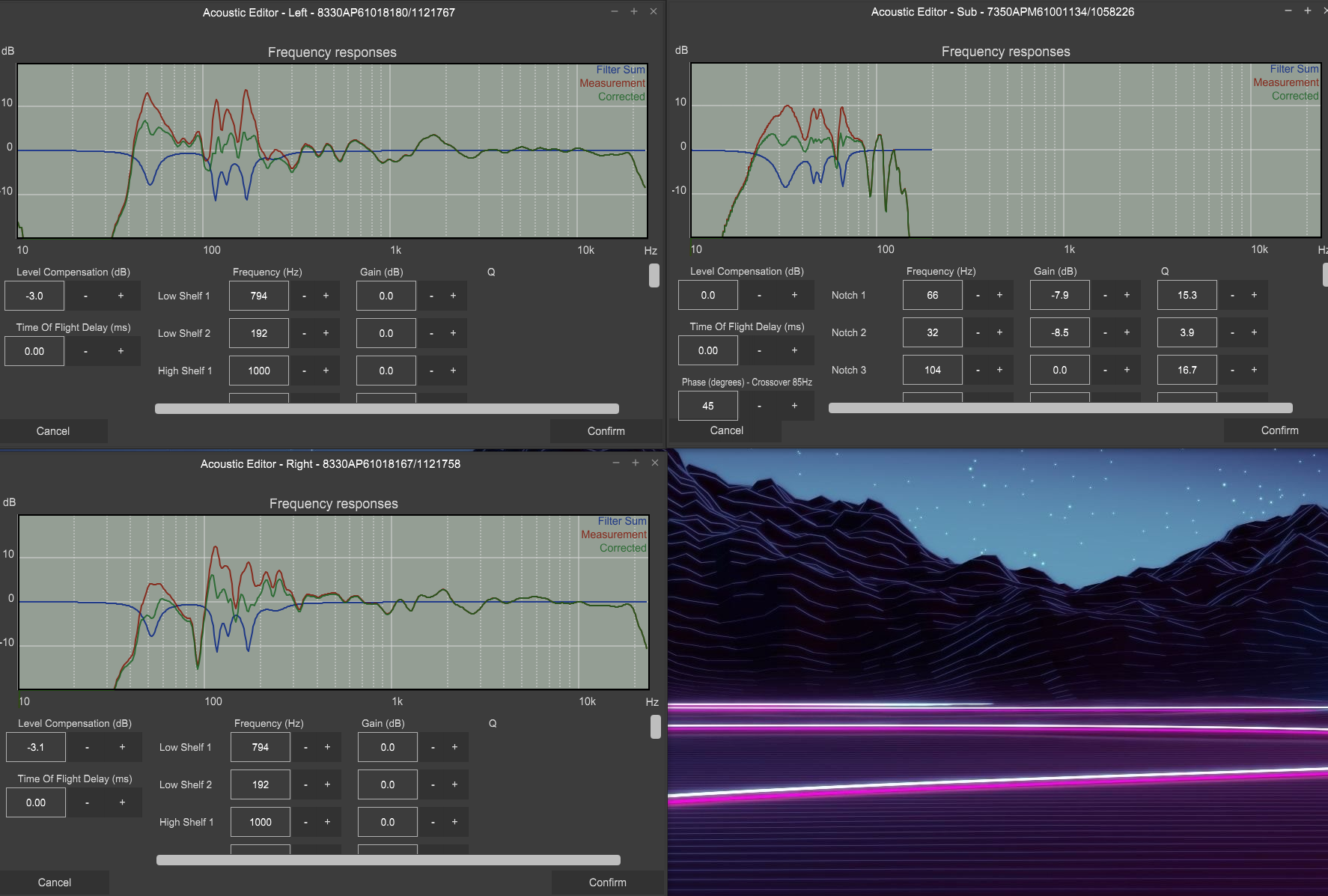Confirm settings in Sub Acoustic Editor

[x=1280, y=430]
